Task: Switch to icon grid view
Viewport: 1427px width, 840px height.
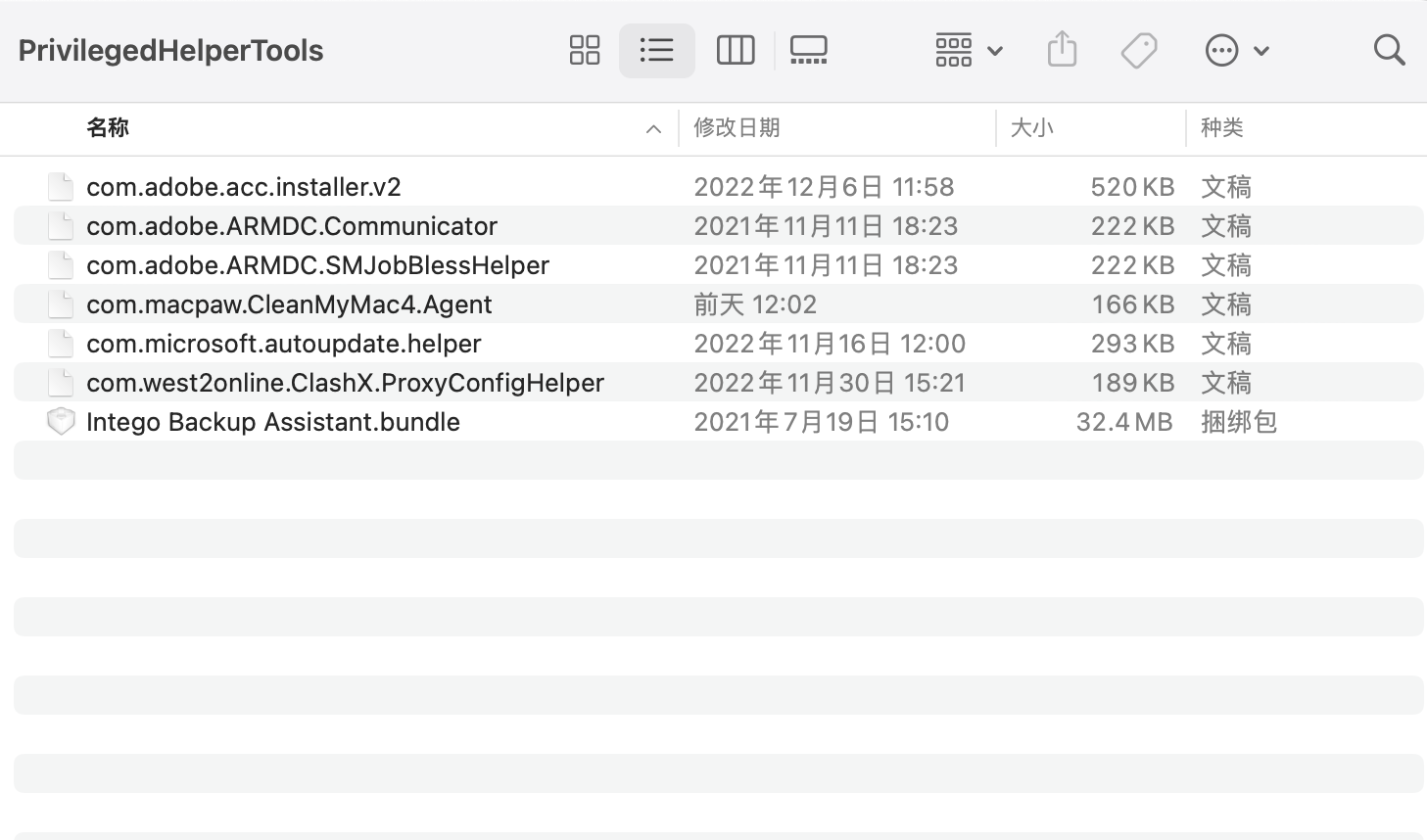Action: (x=585, y=50)
